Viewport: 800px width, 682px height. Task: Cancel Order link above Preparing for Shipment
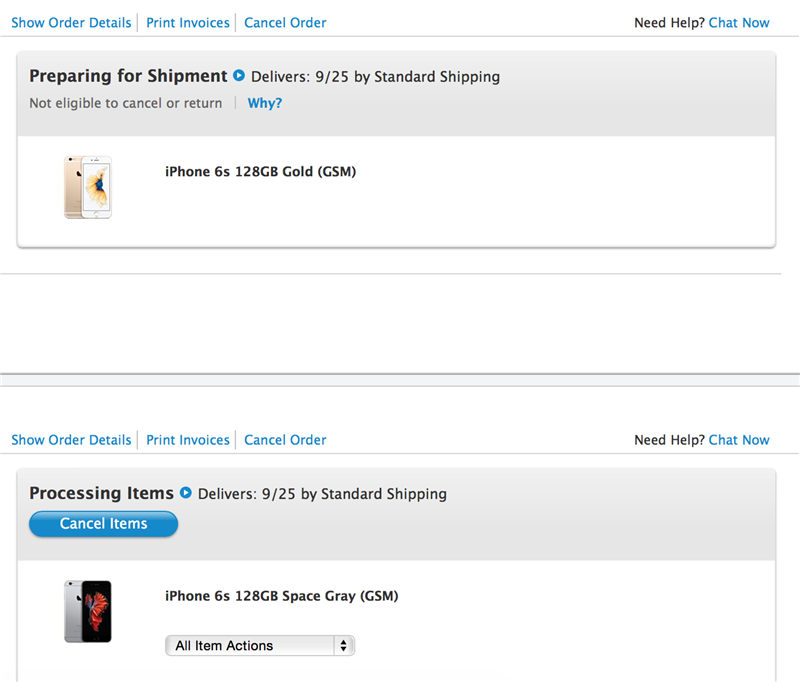click(285, 22)
